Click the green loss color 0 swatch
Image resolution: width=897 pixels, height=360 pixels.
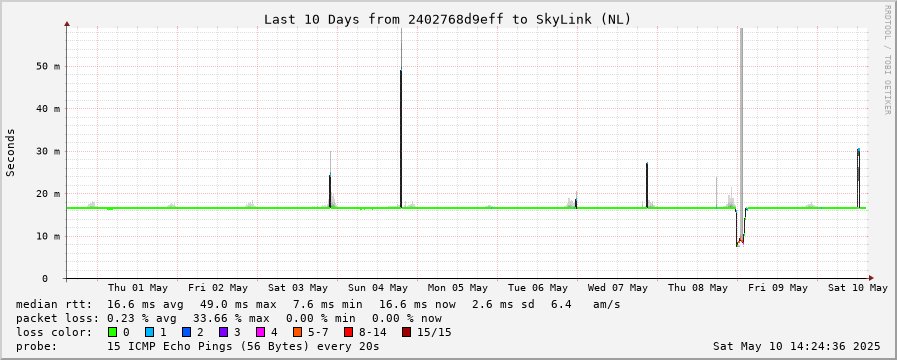pyautogui.click(x=112, y=332)
